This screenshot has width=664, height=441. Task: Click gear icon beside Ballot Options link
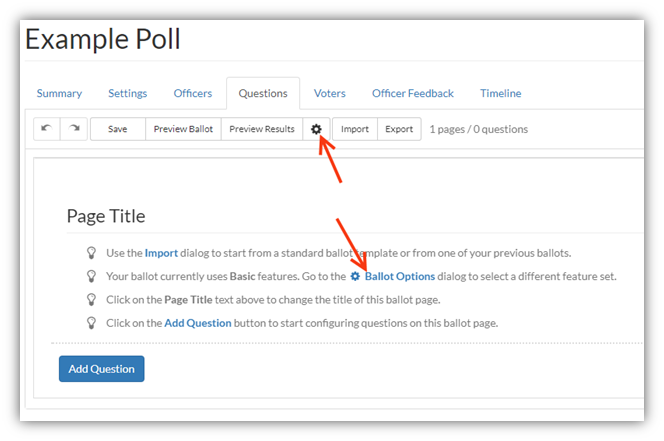point(355,277)
